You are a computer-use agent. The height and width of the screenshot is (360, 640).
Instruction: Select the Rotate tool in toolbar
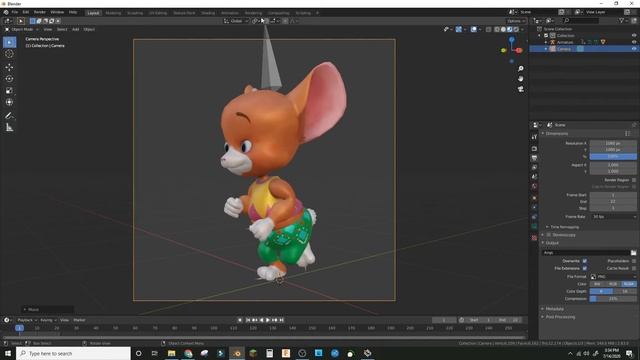(9, 79)
